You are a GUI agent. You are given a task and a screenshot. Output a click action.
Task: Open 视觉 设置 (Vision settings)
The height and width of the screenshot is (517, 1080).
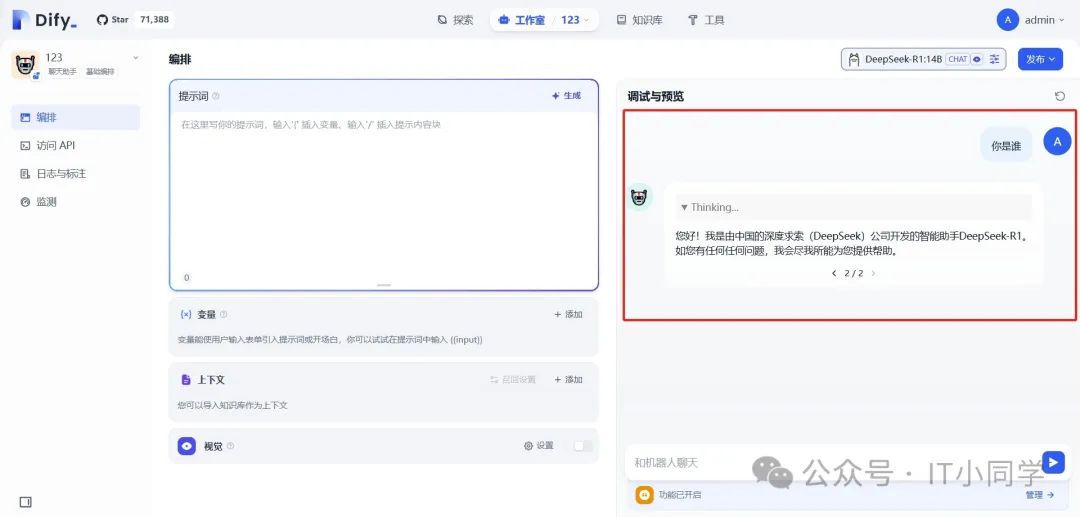(539, 446)
